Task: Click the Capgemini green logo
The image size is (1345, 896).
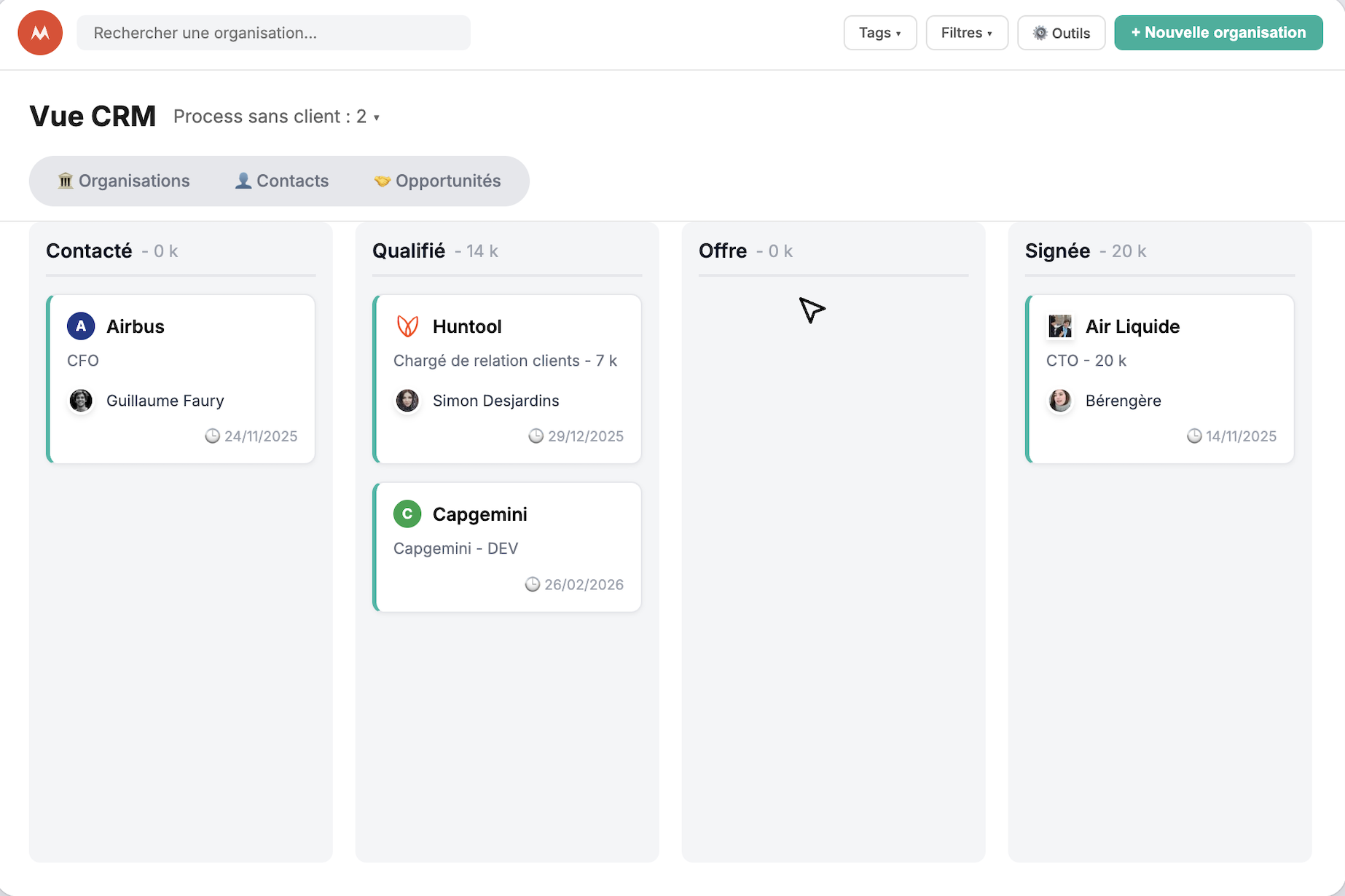Action: (x=407, y=514)
